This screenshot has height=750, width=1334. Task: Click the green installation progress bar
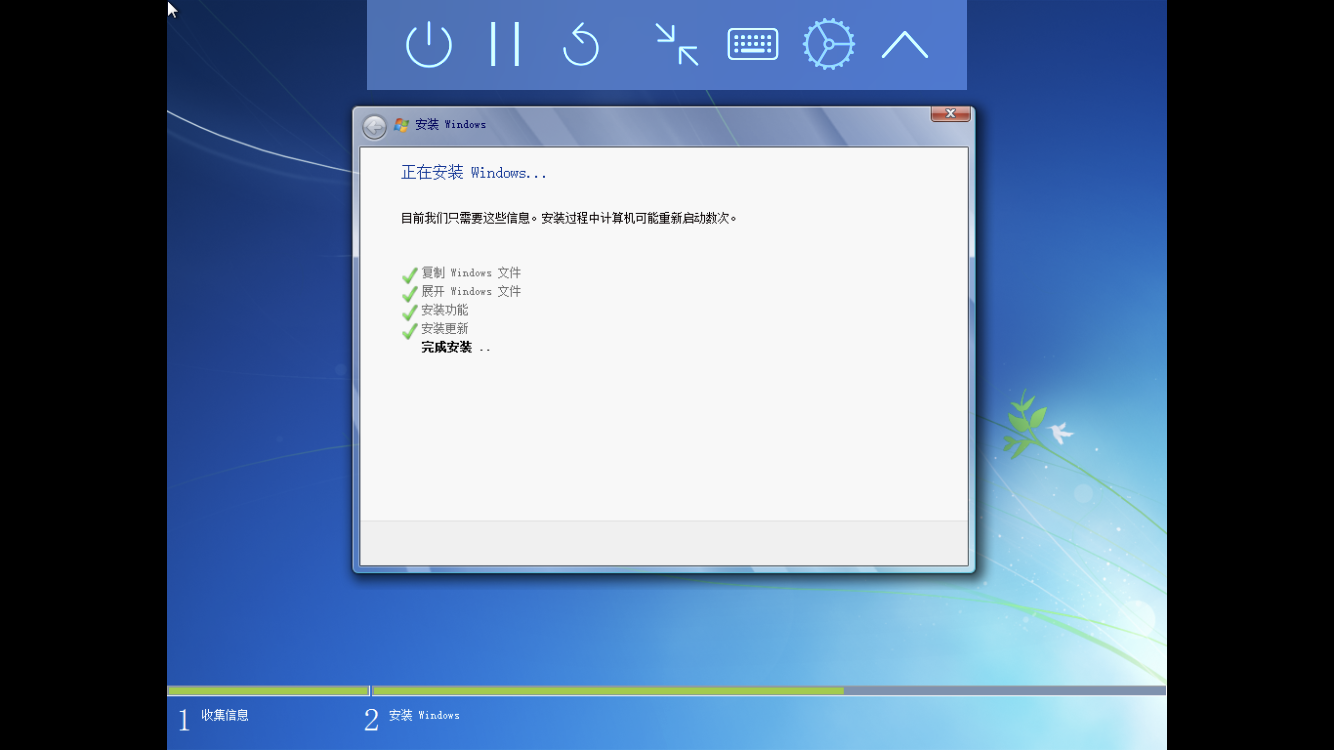click(606, 690)
